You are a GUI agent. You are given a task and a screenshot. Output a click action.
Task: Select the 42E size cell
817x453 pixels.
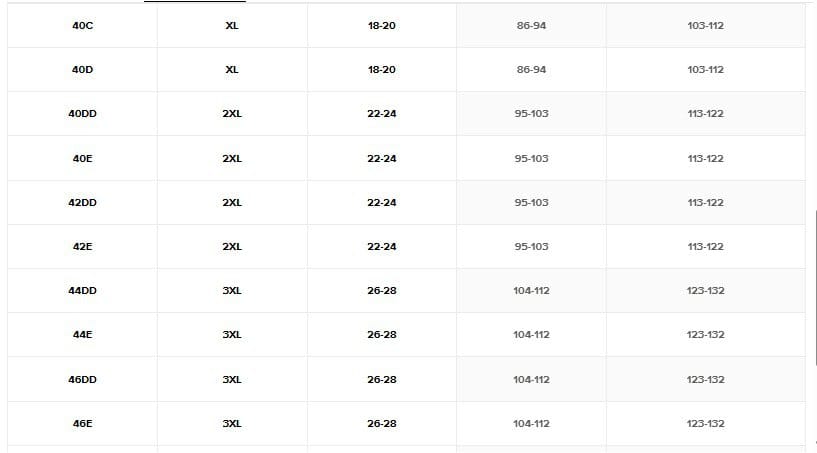(x=83, y=246)
